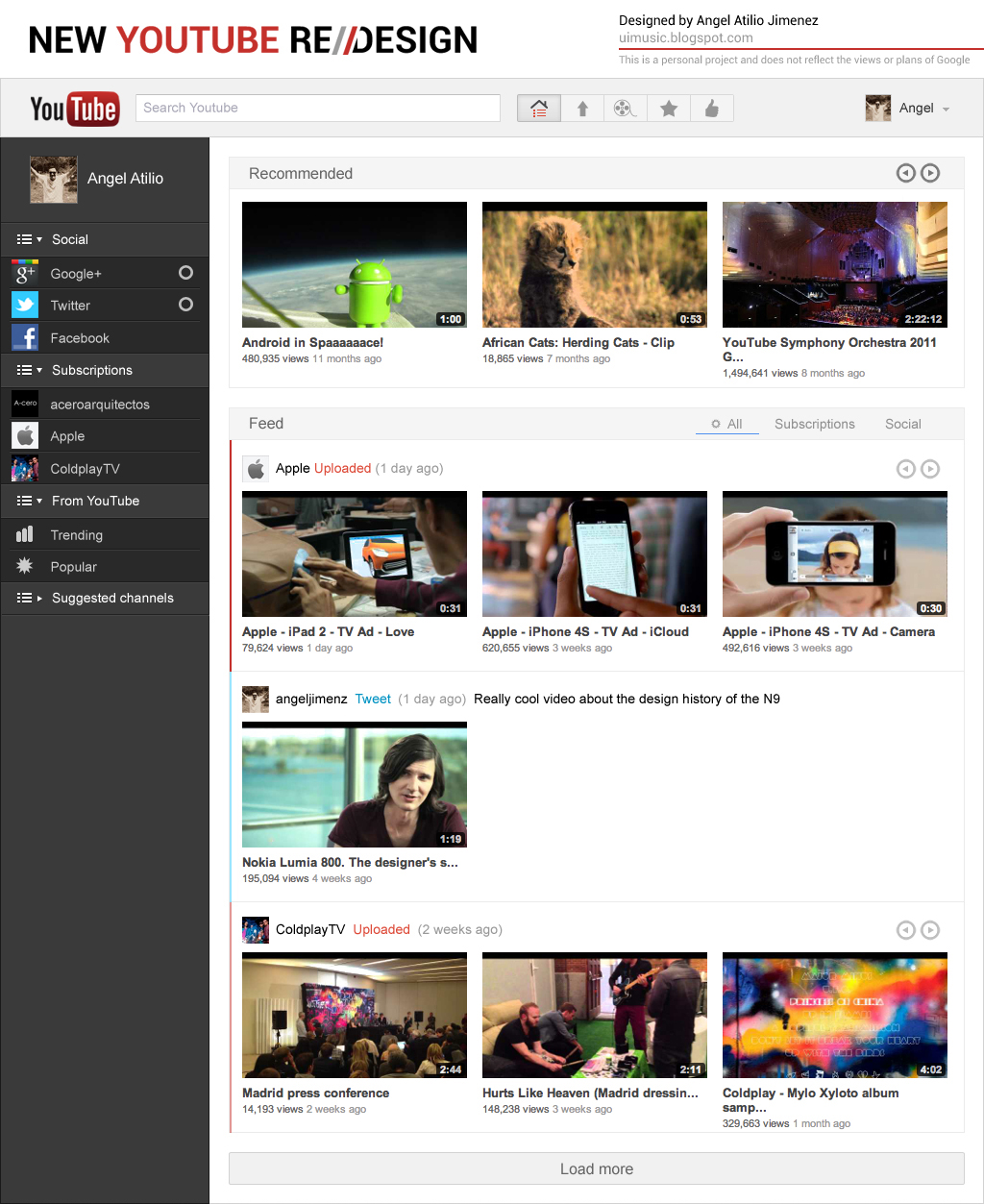Click Angel Atilio's sidebar profile picture
This screenshot has width=984, height=1204.
pyautogui.click(x=54, y=180)
